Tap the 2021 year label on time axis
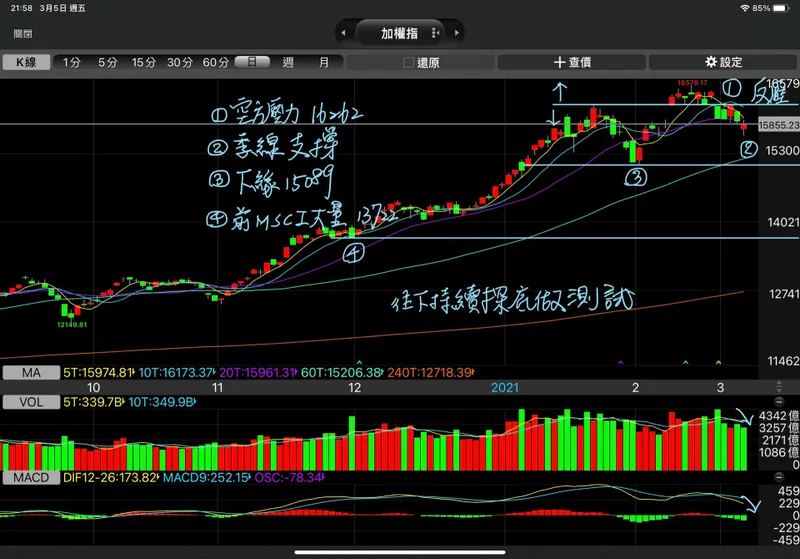 click(x=505, y=388)
